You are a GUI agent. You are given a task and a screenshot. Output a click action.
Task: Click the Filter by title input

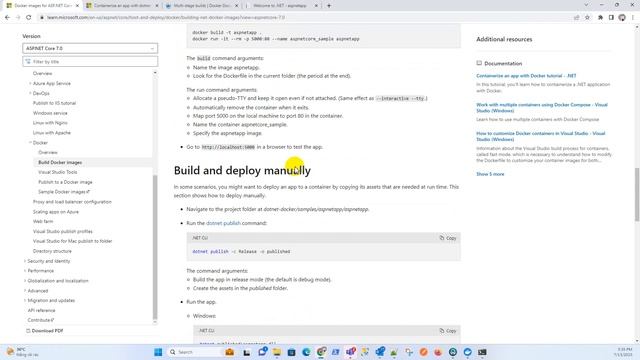(90, 62)
